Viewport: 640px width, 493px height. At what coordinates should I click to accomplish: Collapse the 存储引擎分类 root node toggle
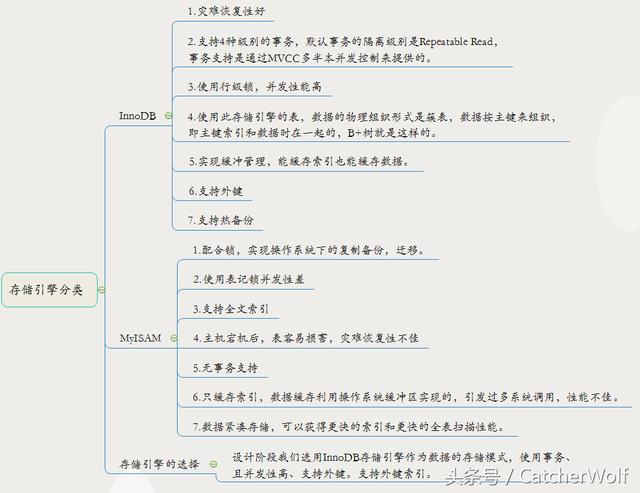coord(101,289)
